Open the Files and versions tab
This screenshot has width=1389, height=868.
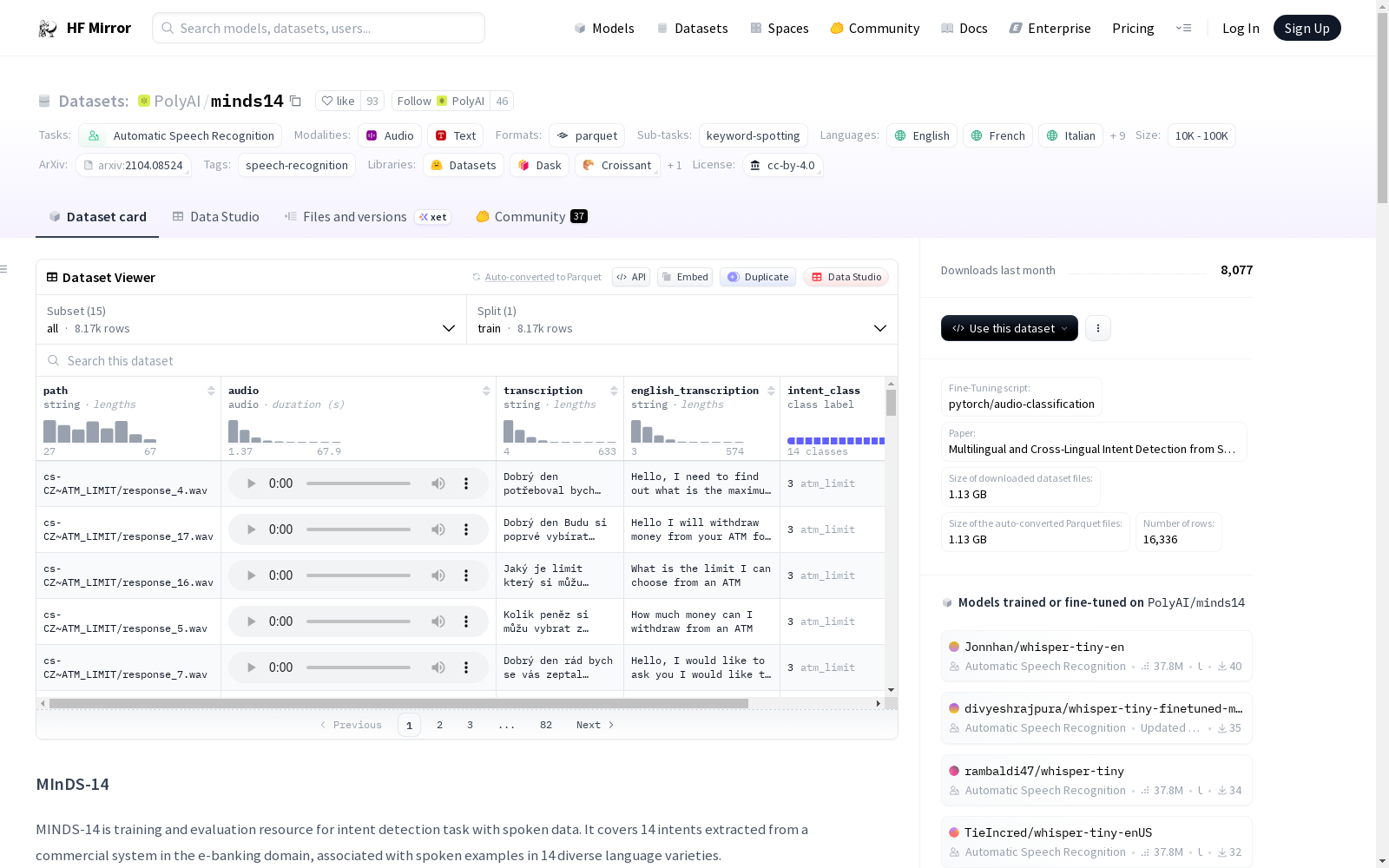367,217
